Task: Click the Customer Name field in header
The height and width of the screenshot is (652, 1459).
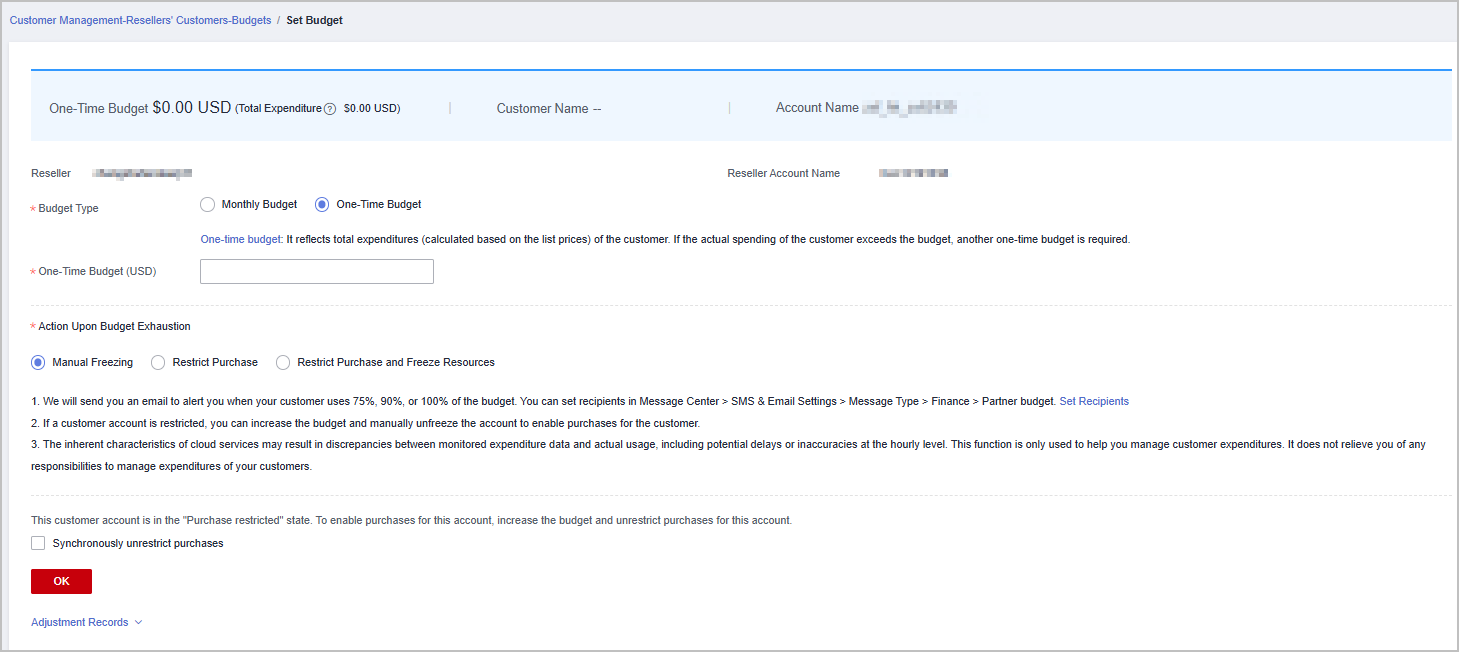Action: click(549, 109)
